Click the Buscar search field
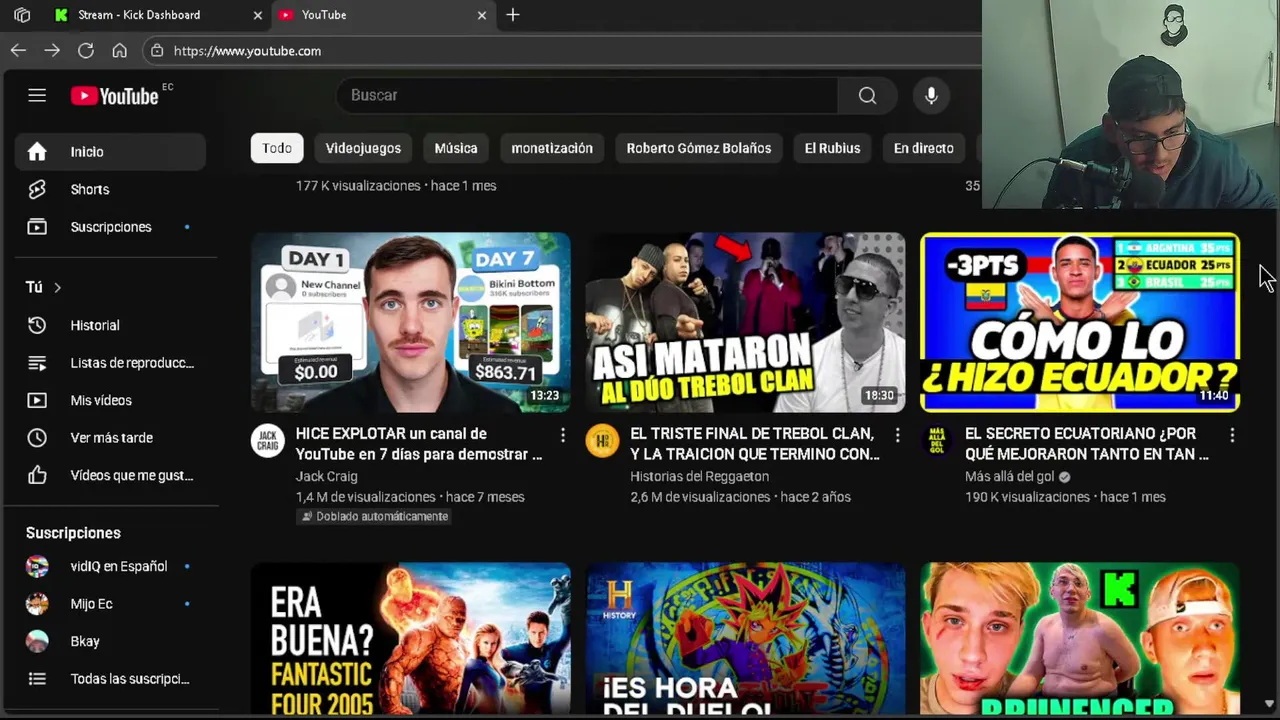 coord(587,95)
